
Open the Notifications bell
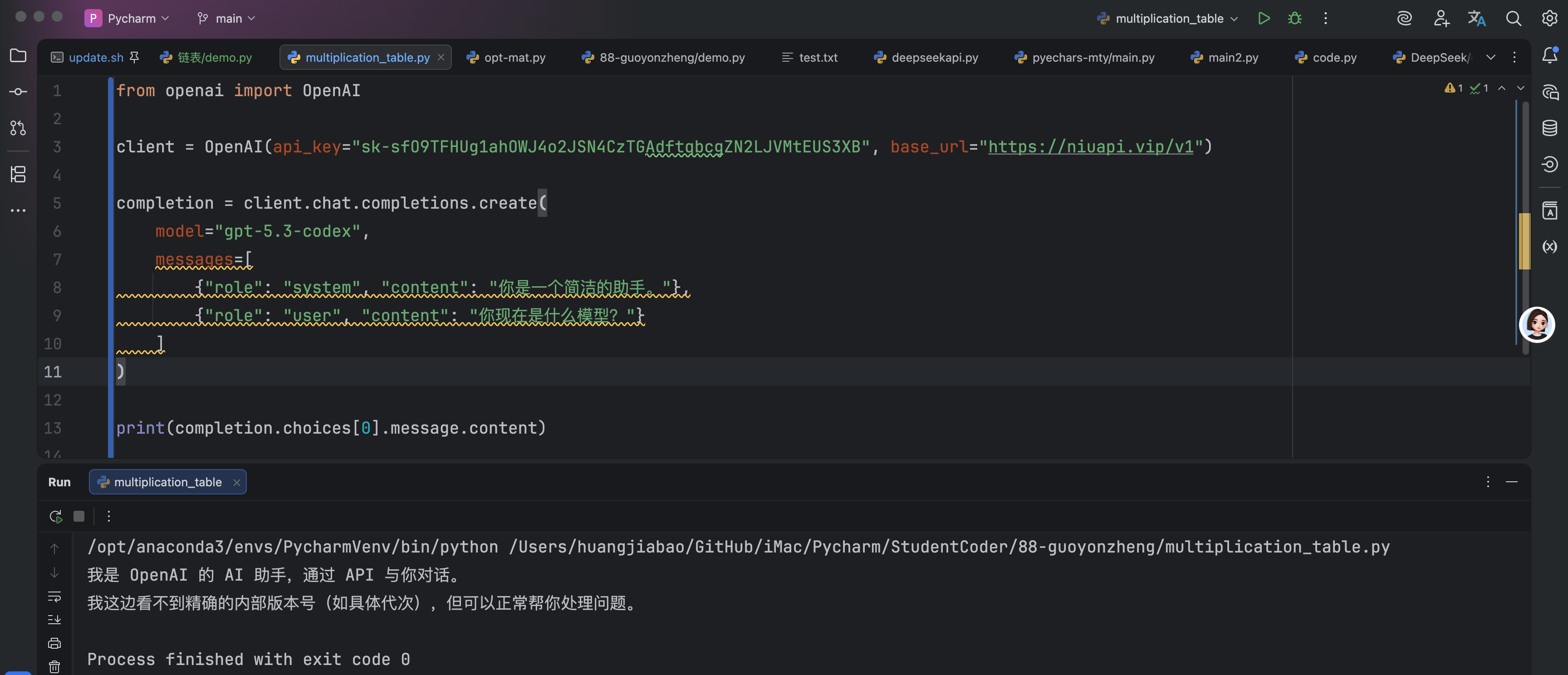point(1549,55)
